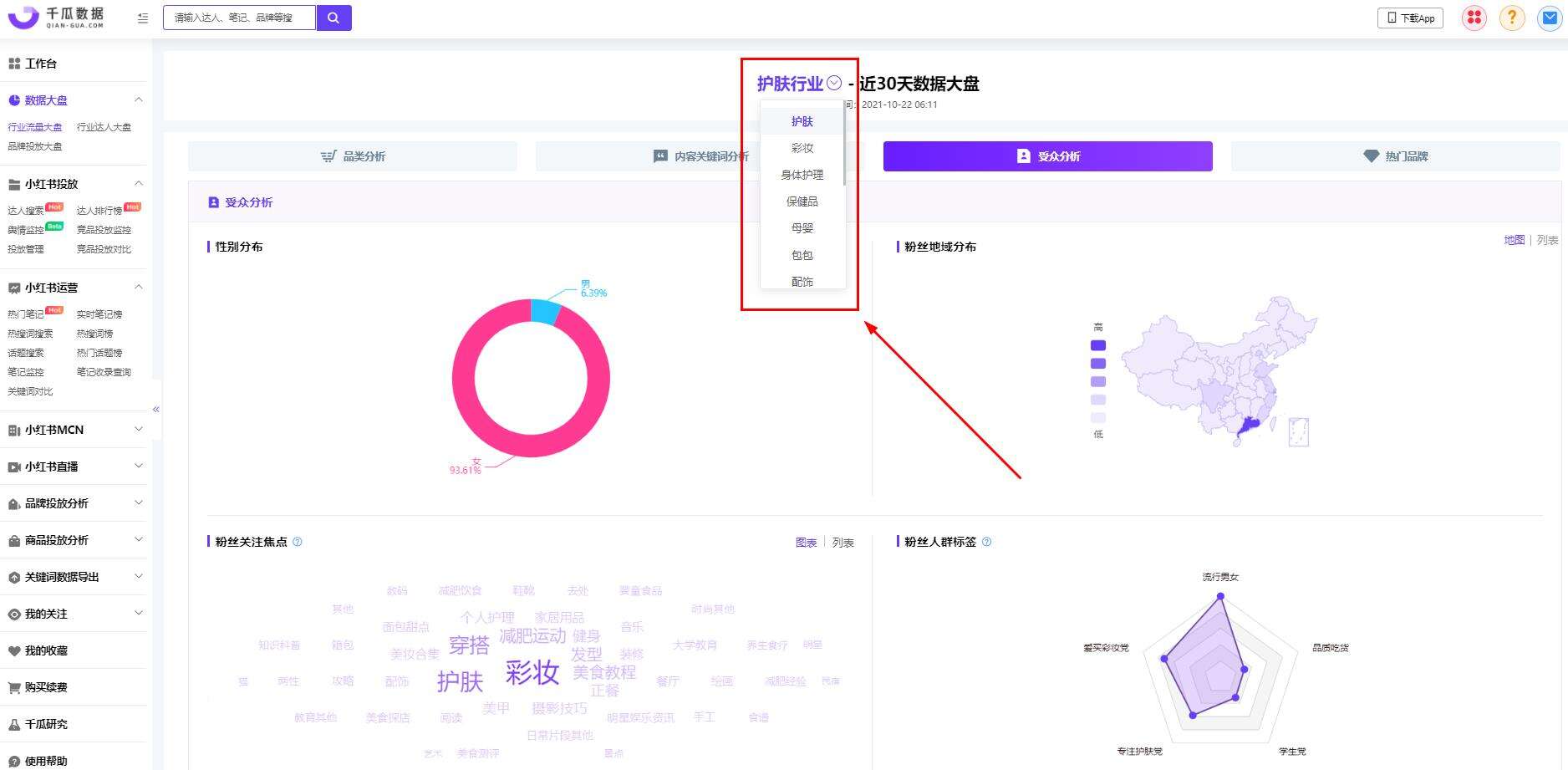Expand the 商品投放分析 section
This screenshot has width=1568, height=770.
click(x=139, y=540)
